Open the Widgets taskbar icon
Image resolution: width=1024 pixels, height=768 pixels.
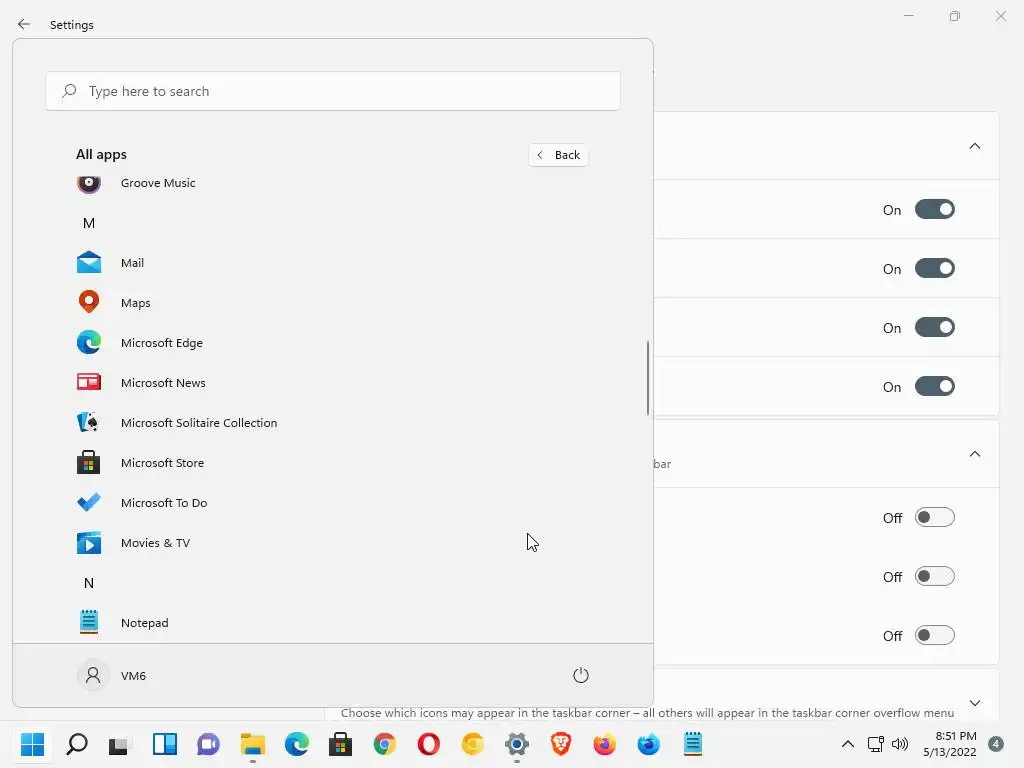(165, 744)
